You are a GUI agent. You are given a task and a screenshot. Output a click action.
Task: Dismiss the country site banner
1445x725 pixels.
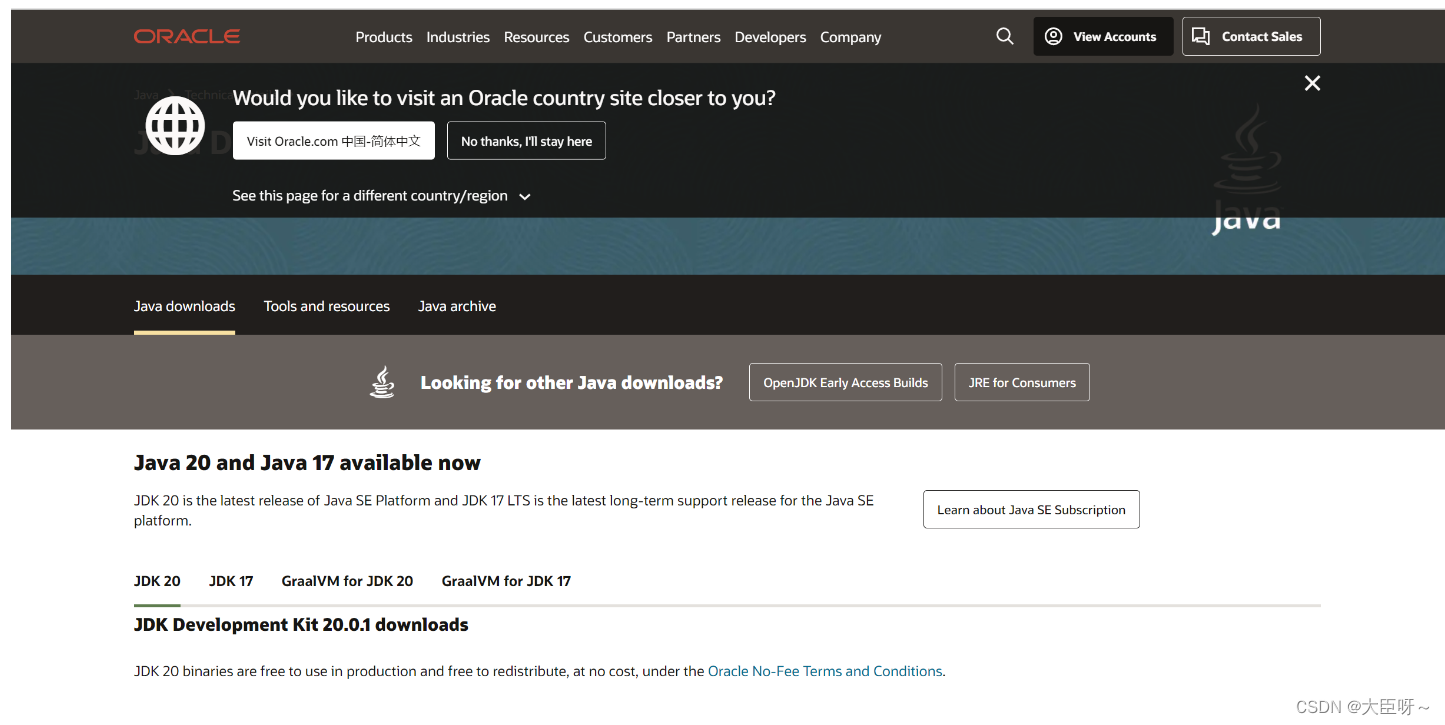pos(1312,83)
